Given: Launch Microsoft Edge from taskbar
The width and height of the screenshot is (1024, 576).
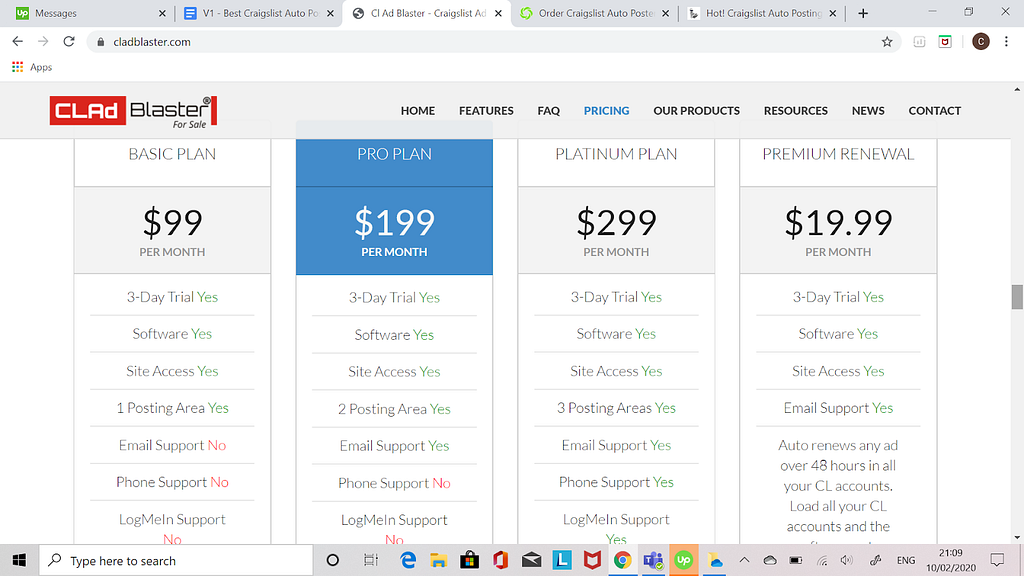Looking at the screenshot, I should point(408,560).
